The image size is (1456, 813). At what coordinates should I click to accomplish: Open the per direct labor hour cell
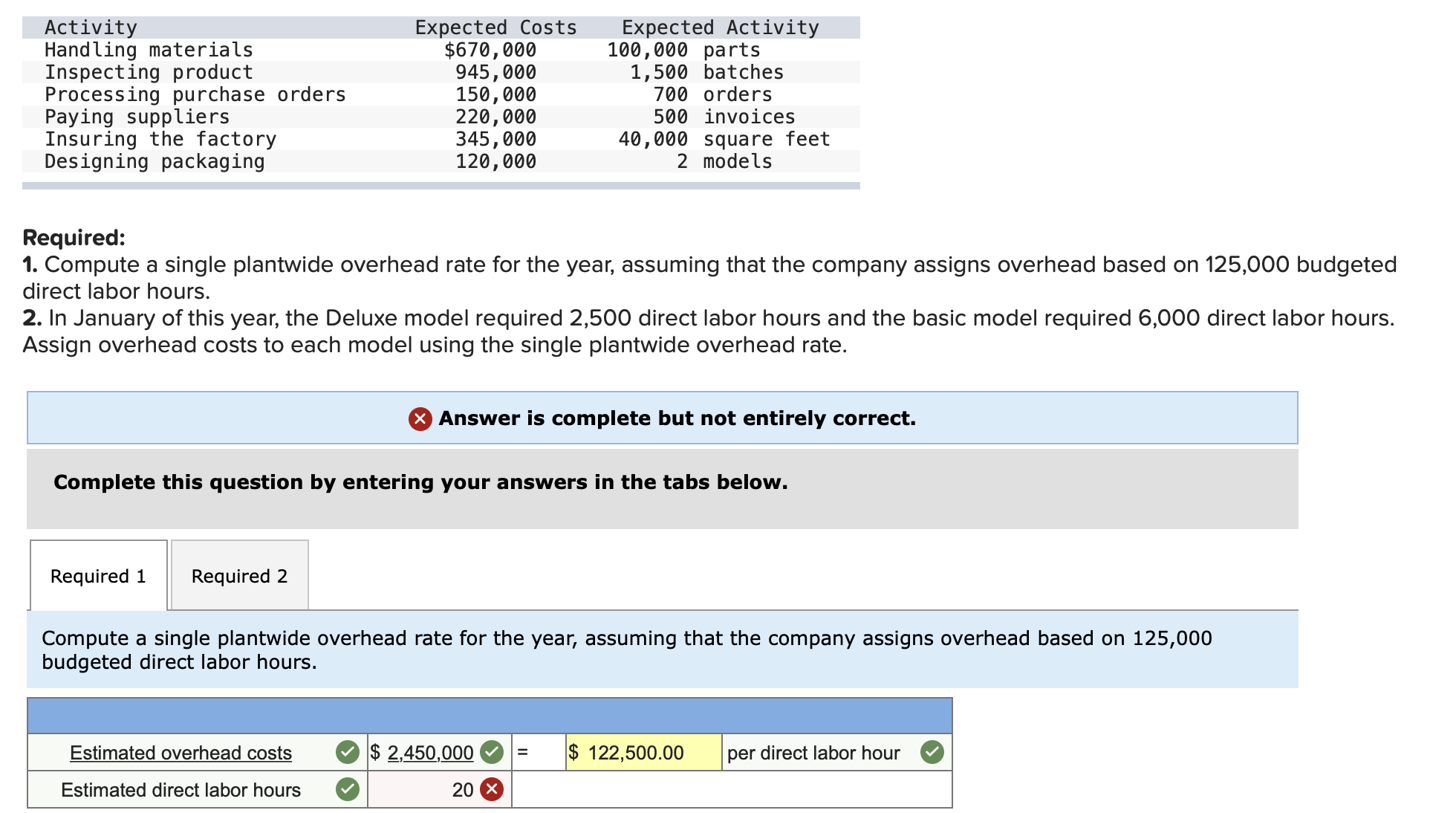tap(813, 753)
